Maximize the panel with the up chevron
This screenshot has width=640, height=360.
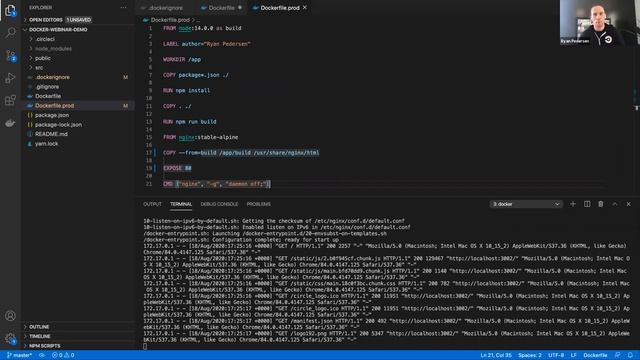(615, 204)
